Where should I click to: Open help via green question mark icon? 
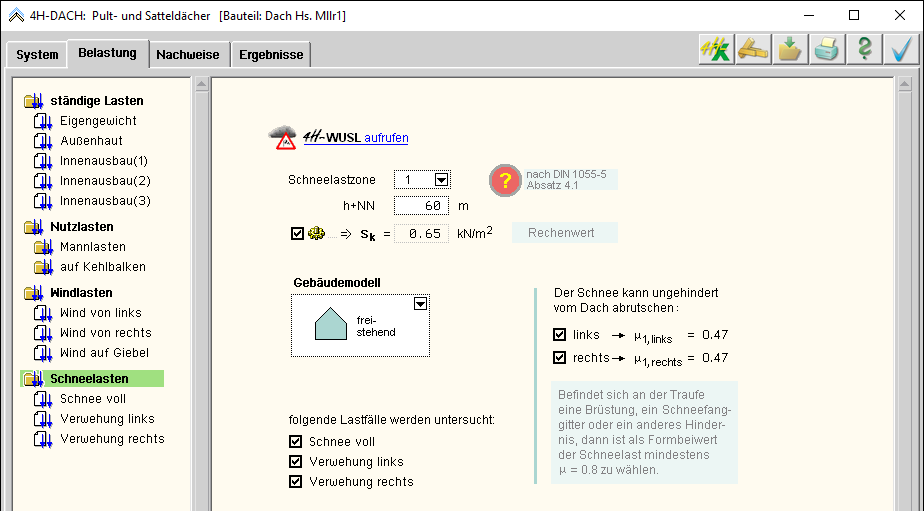coord(863,50)
